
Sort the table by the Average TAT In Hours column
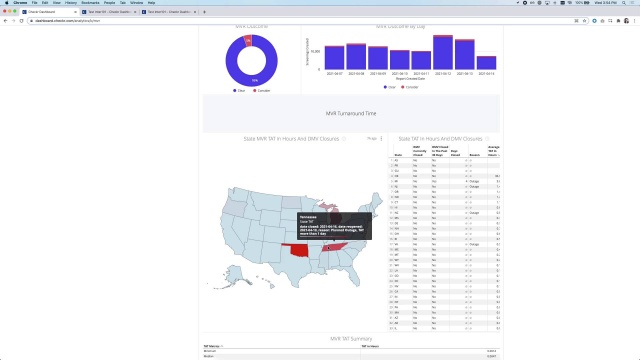point(493,151)
